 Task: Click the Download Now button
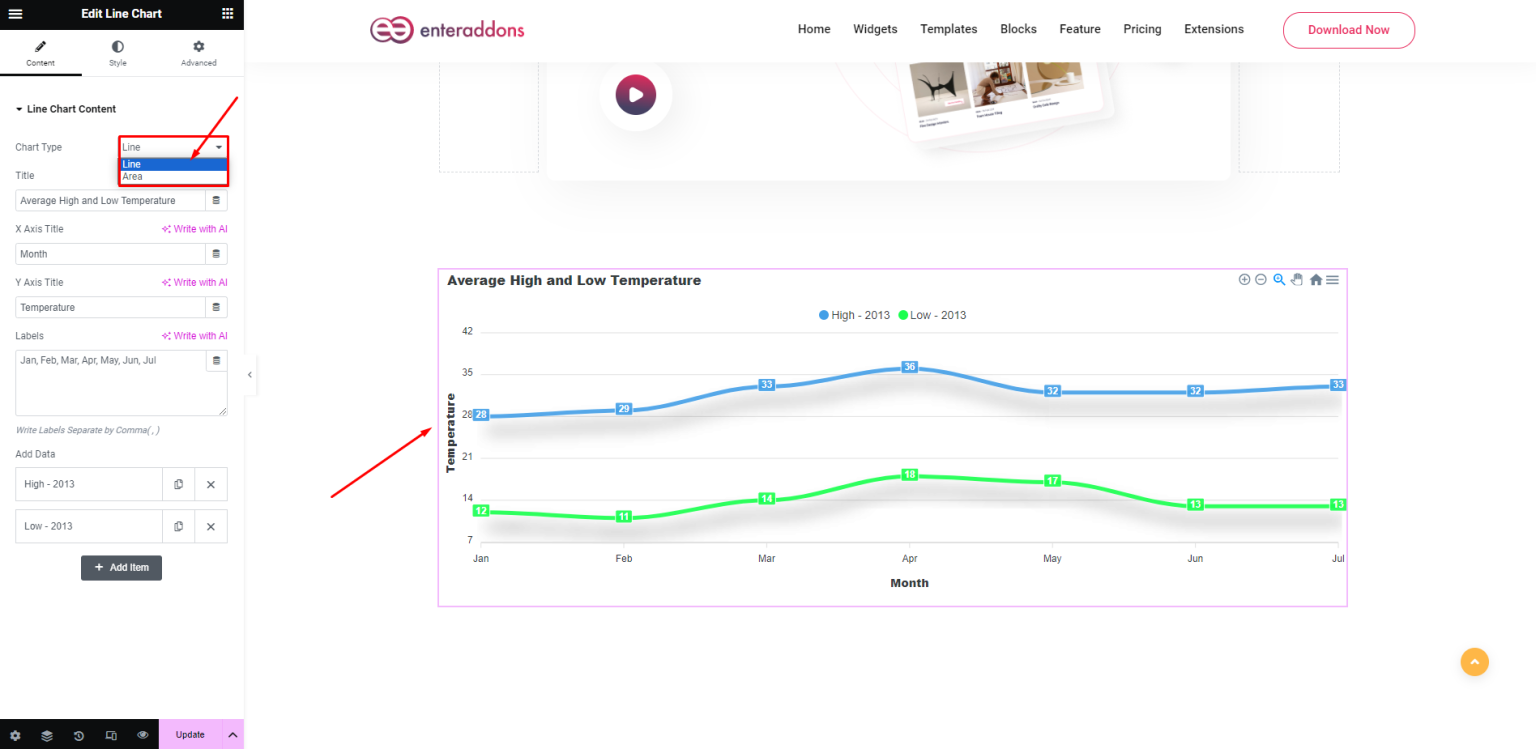1348,30
